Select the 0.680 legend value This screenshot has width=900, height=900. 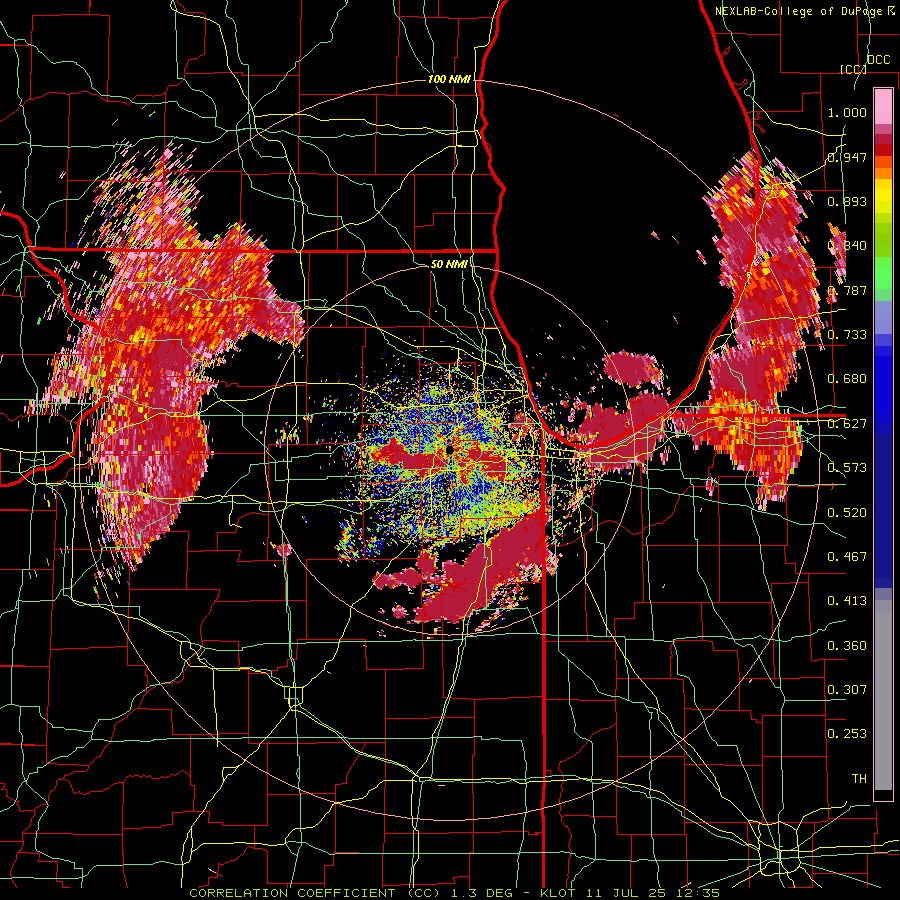pyautogui.click(x=847, y=379)
